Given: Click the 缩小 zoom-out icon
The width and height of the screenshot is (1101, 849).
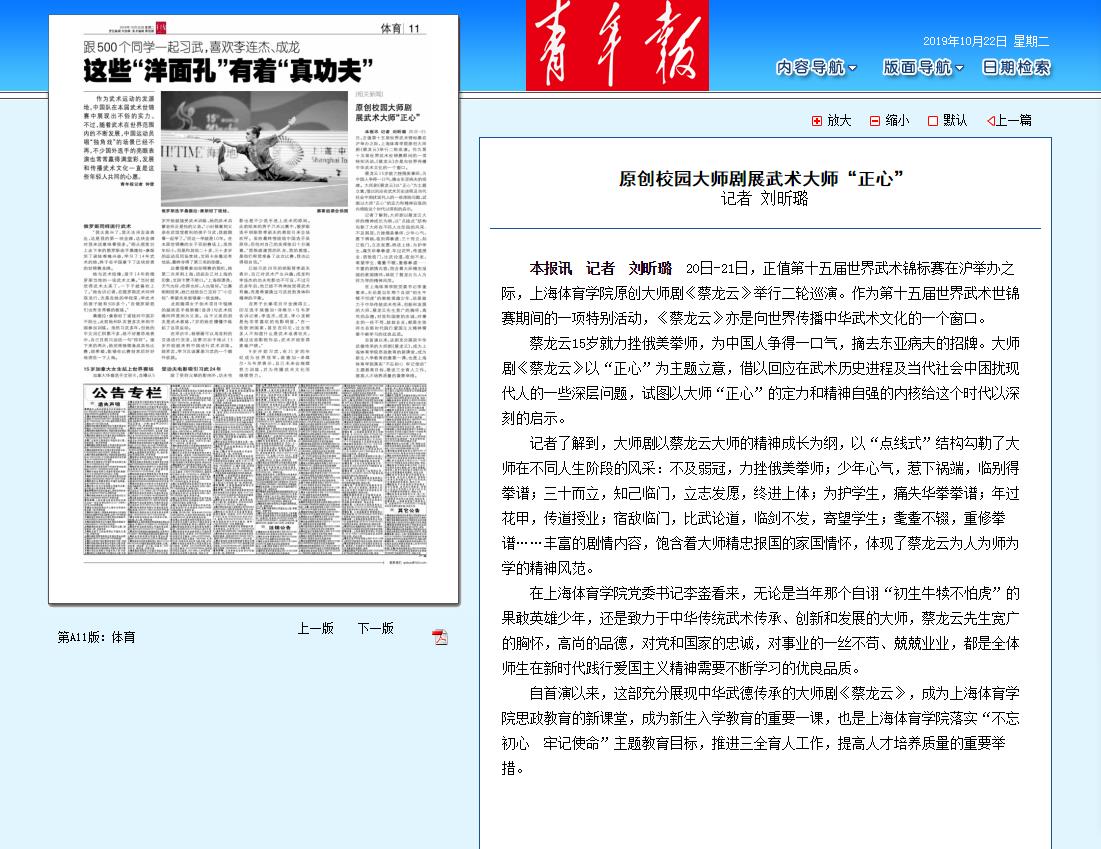Looking at the screenshot, I should (875, 121).
